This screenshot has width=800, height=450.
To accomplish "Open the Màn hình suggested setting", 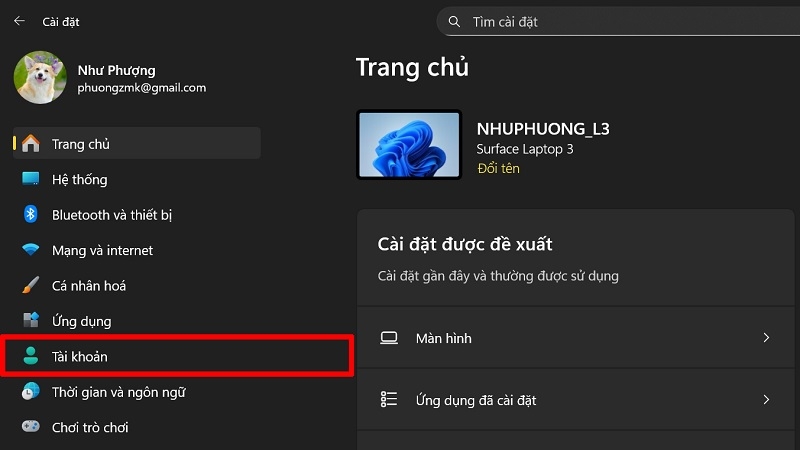I will (576, 338).
